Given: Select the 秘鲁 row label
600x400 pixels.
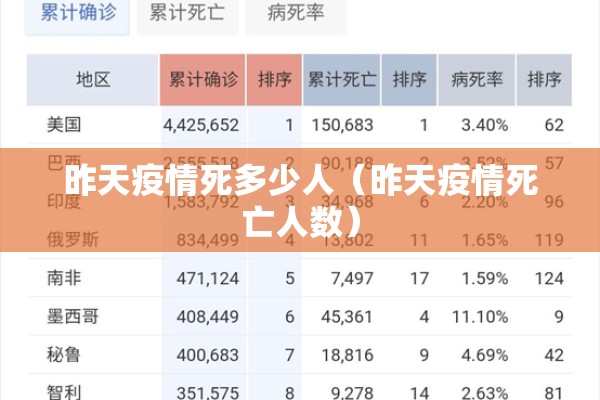Looking at the screenshot, I should tap(64, 355).
